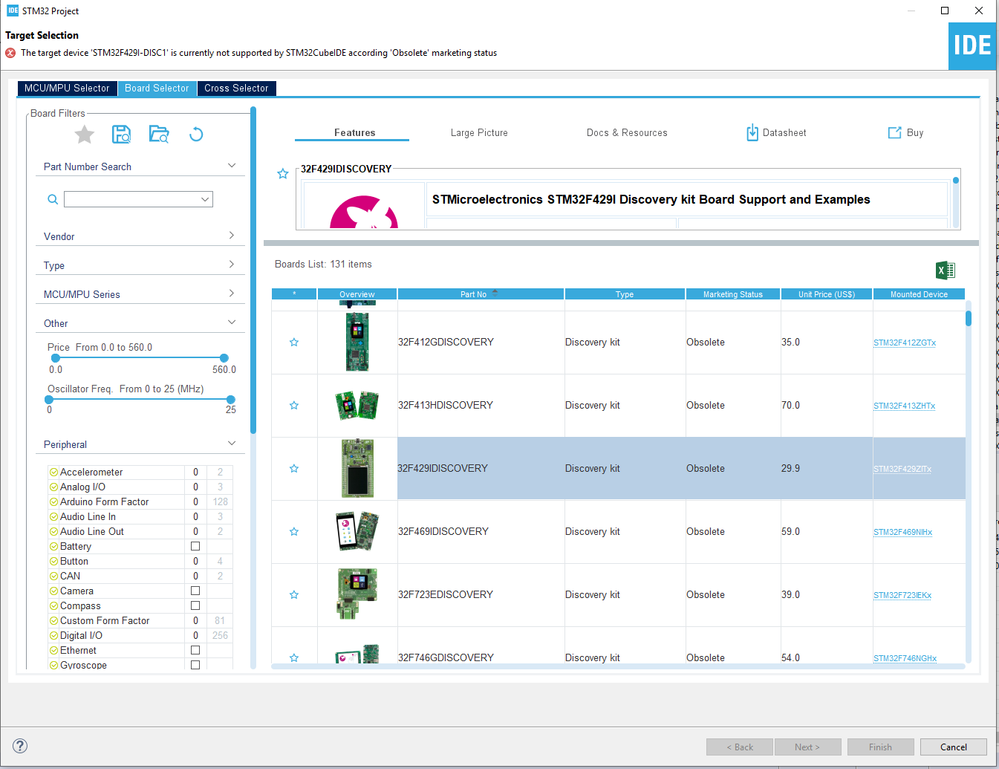Viewport: 999px width, 769px height.
Task: Select the 32F412GDISCOVERY board thumbnail
Action: click(357, 342)
